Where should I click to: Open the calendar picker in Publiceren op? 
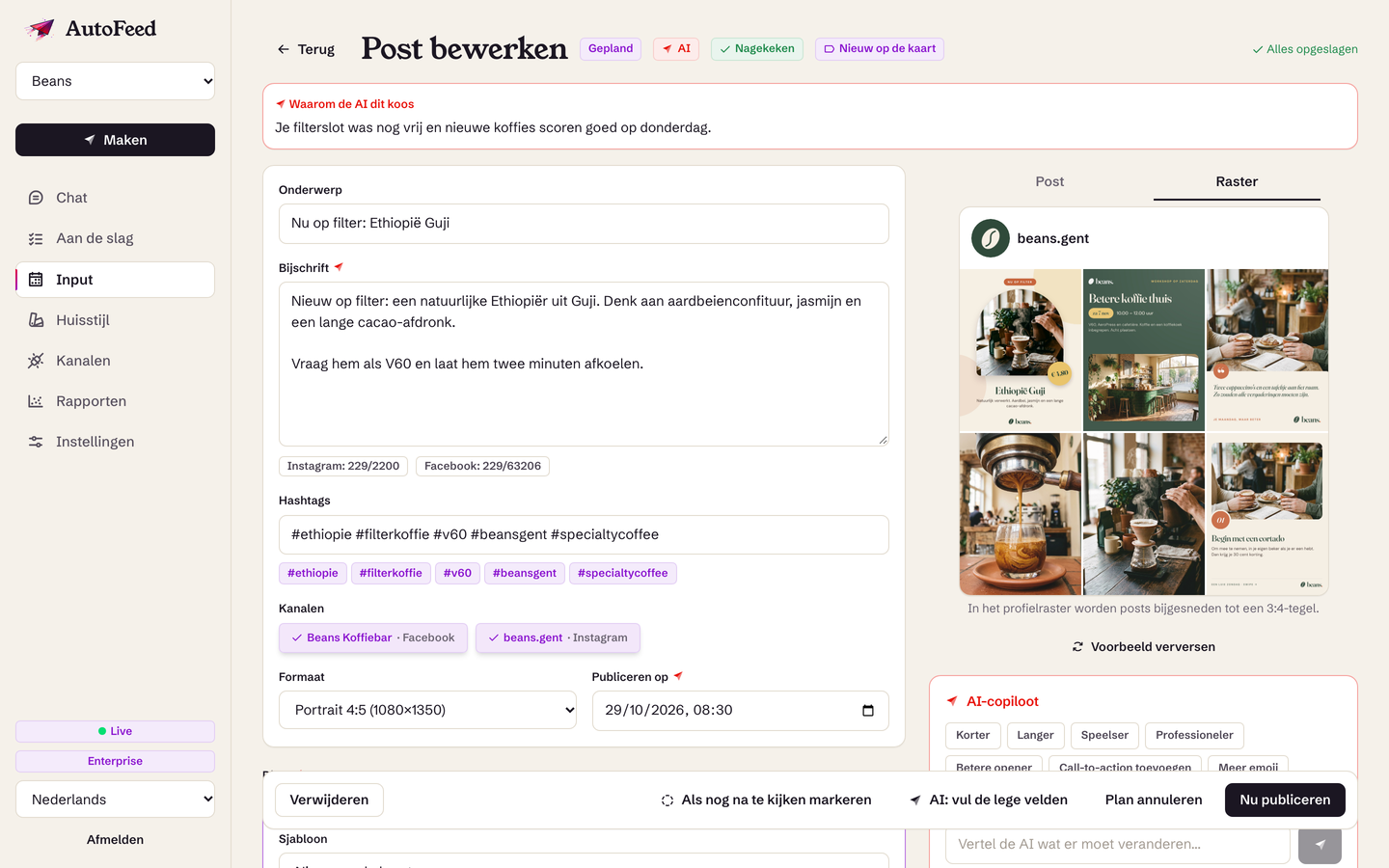[x=868, y=711]
